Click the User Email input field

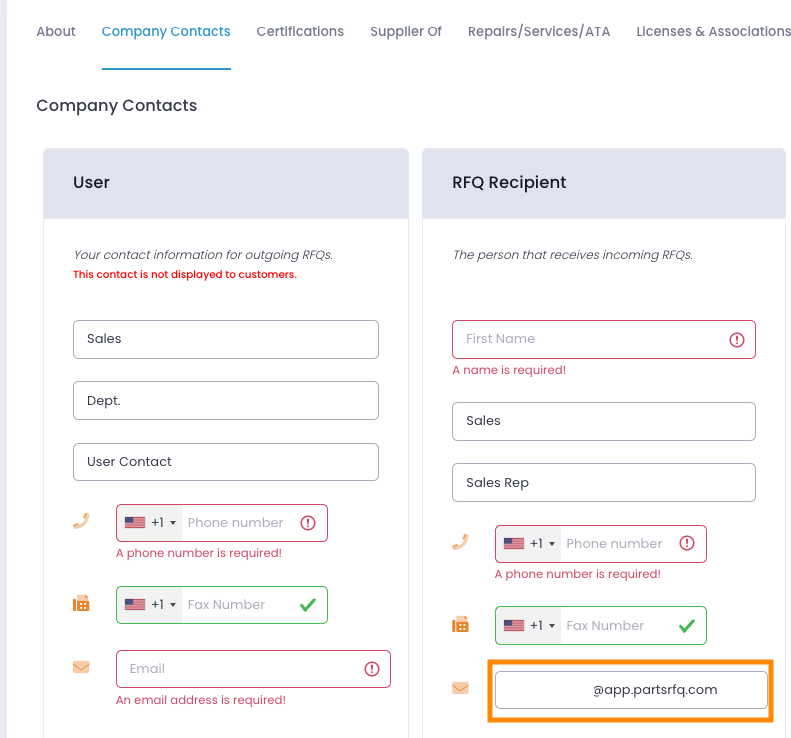pyautogui.click(x=253, y=669)
